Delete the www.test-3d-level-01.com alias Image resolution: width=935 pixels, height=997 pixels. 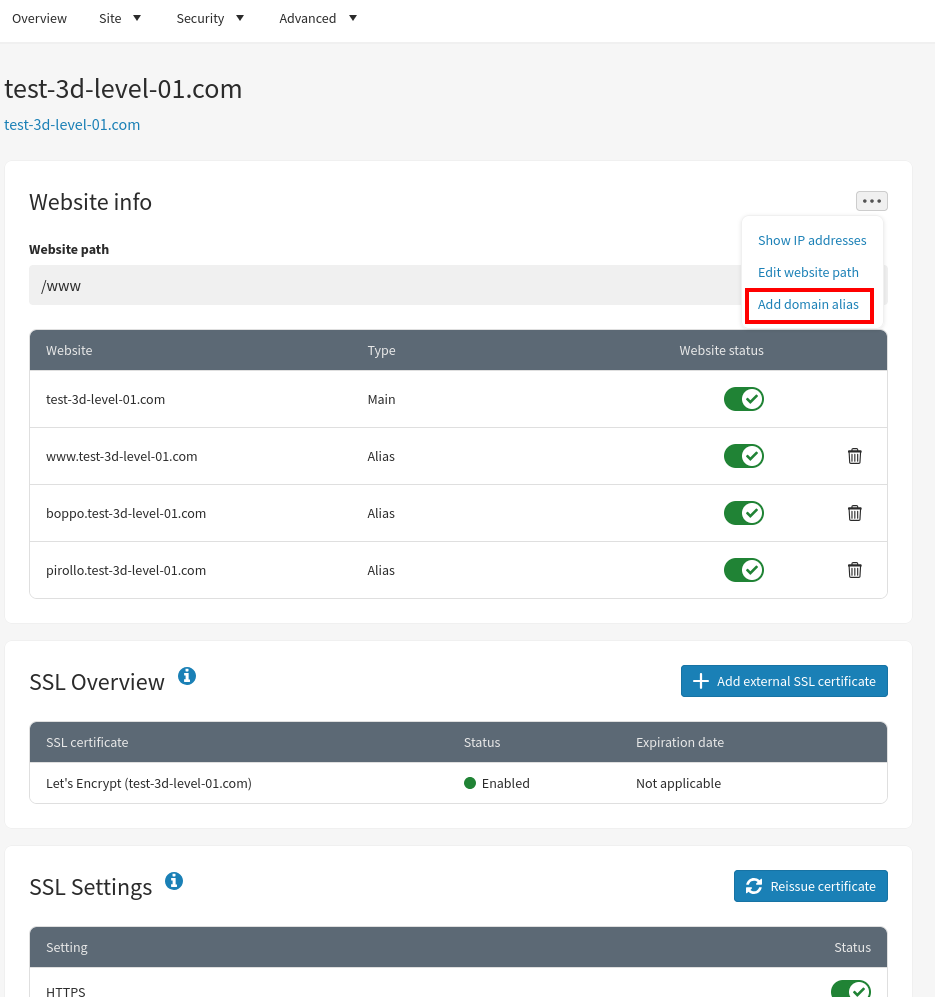854,456
